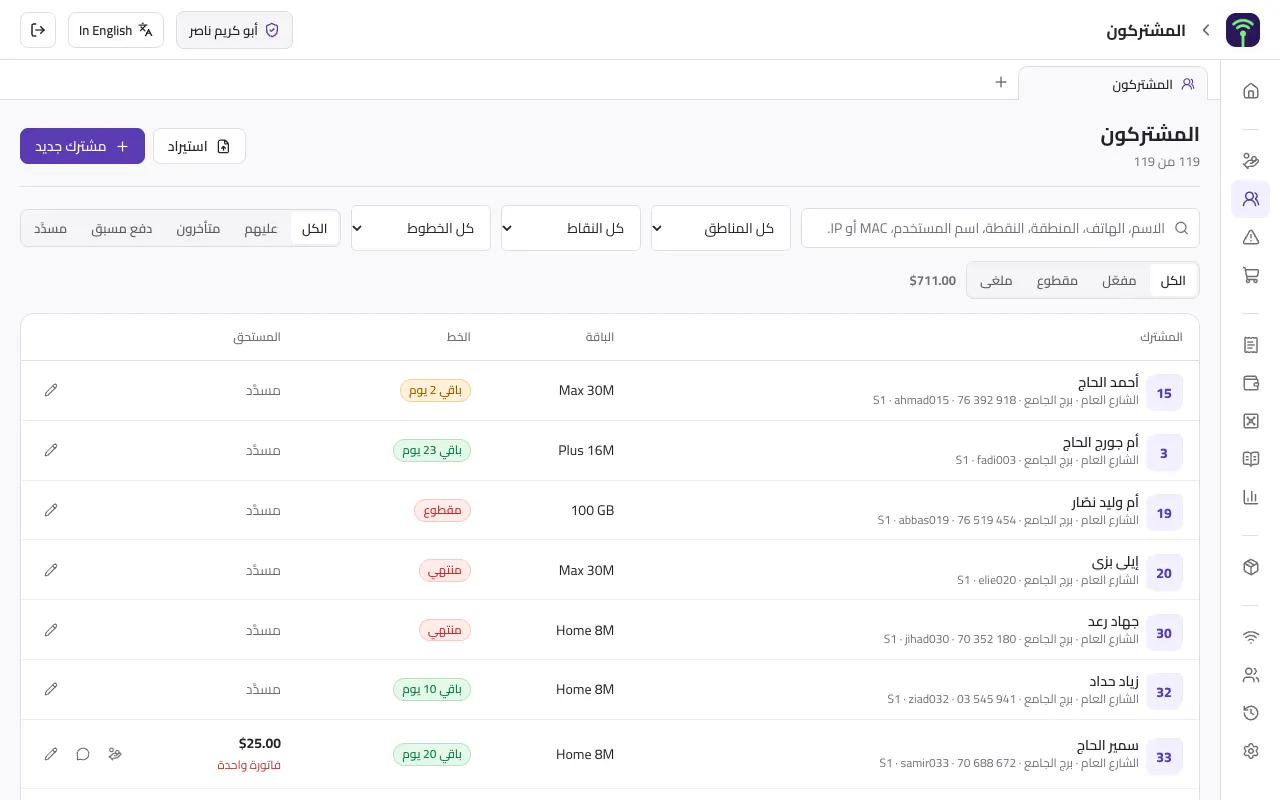Add a new tab with the plus icon

coord(1001,82)
